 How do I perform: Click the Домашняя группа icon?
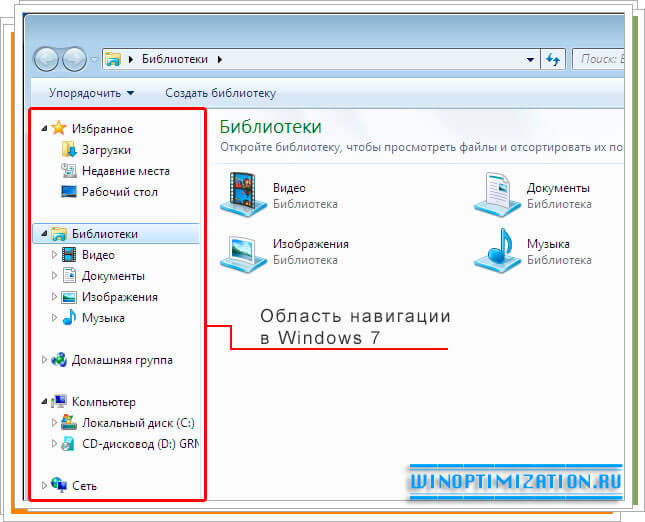[59, 360]
